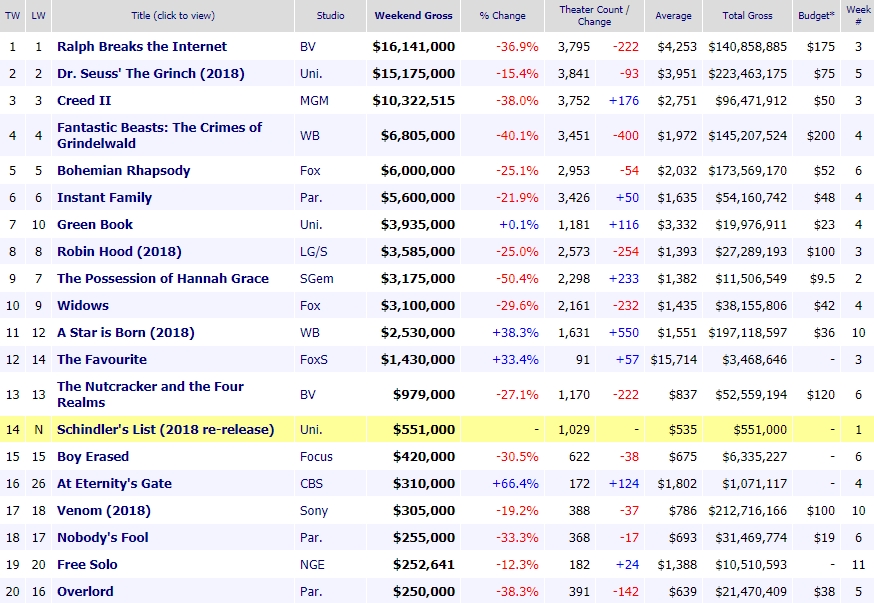Select the $10,322,515 weekend gross value
This screenshot has width=874, height=603.
414,100
